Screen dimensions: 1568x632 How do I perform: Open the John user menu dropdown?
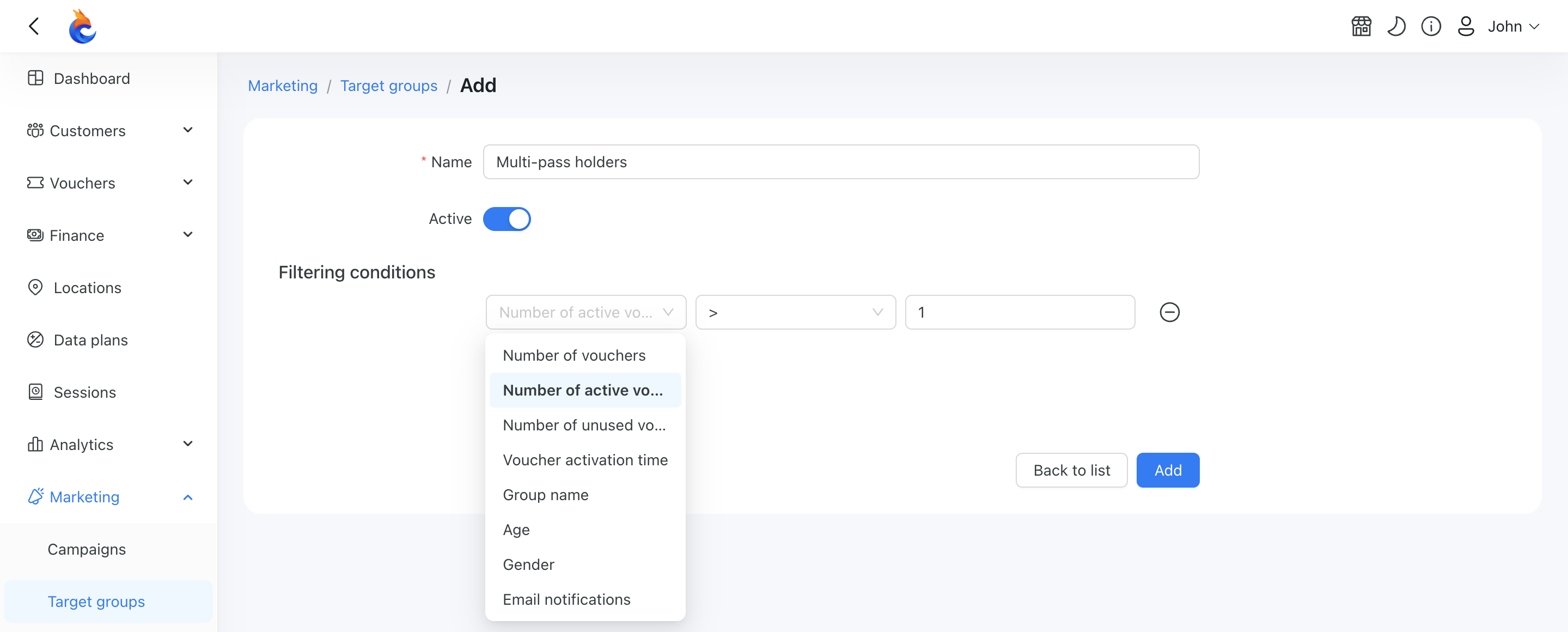[x=1513, y=26]
